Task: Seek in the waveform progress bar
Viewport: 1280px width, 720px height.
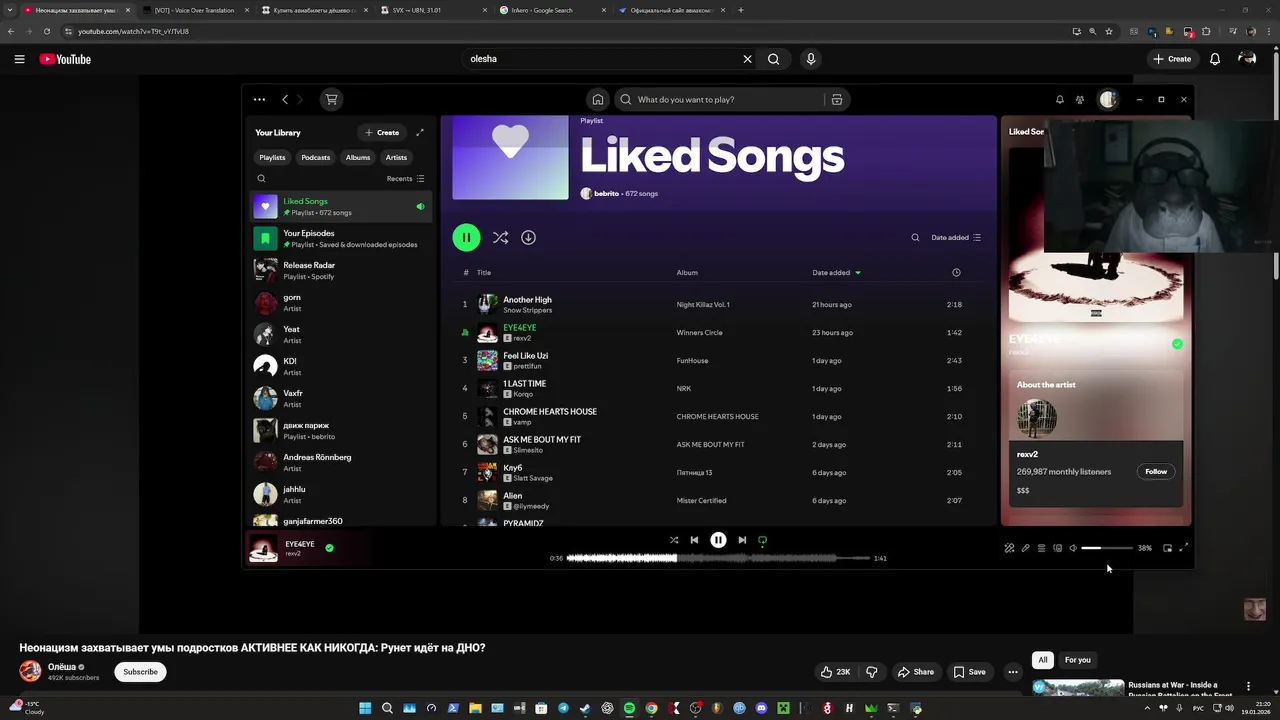Action: click(718, 558)
